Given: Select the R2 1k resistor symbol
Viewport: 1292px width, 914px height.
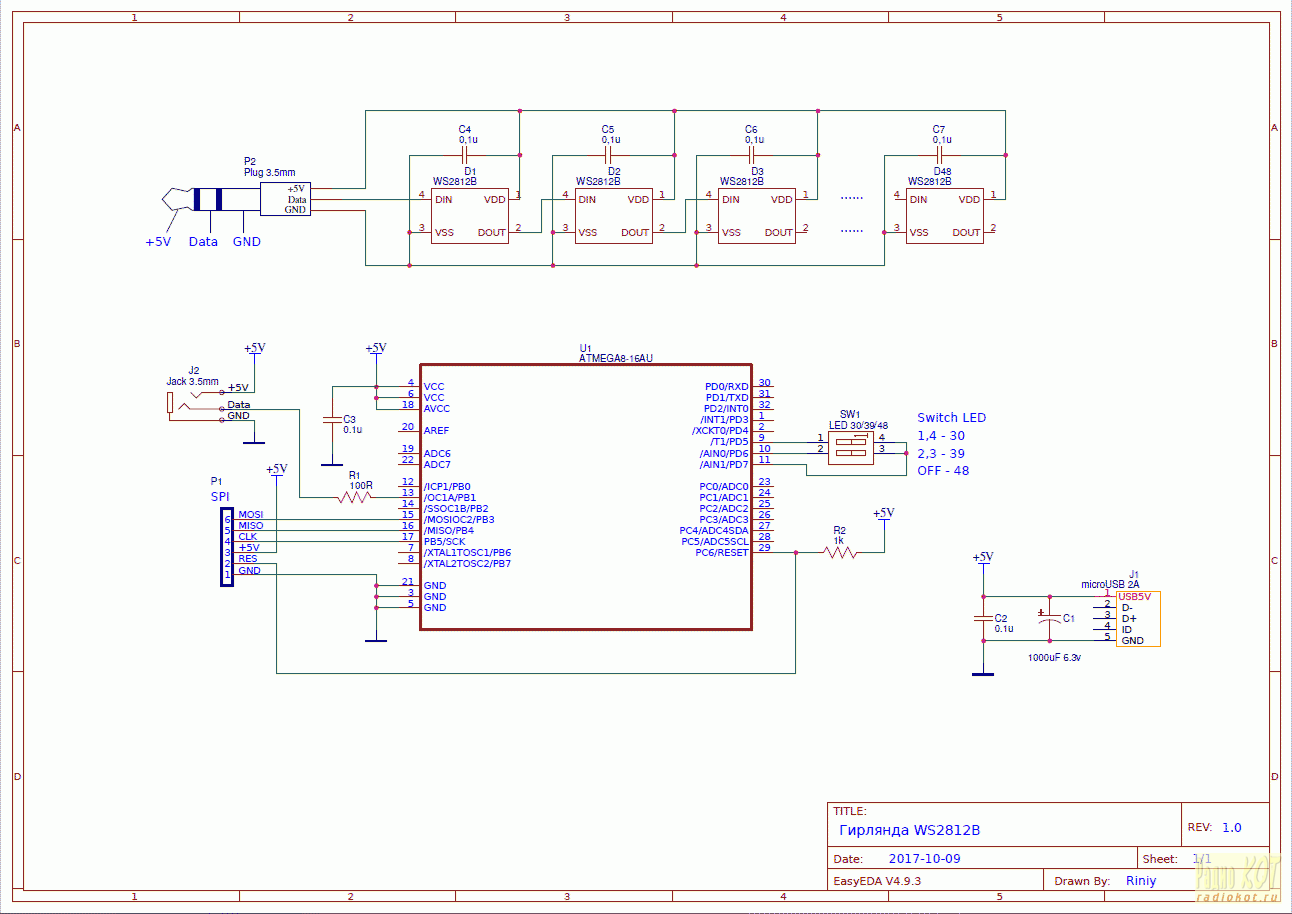Looking at the screenshot, I should [840, 552].
